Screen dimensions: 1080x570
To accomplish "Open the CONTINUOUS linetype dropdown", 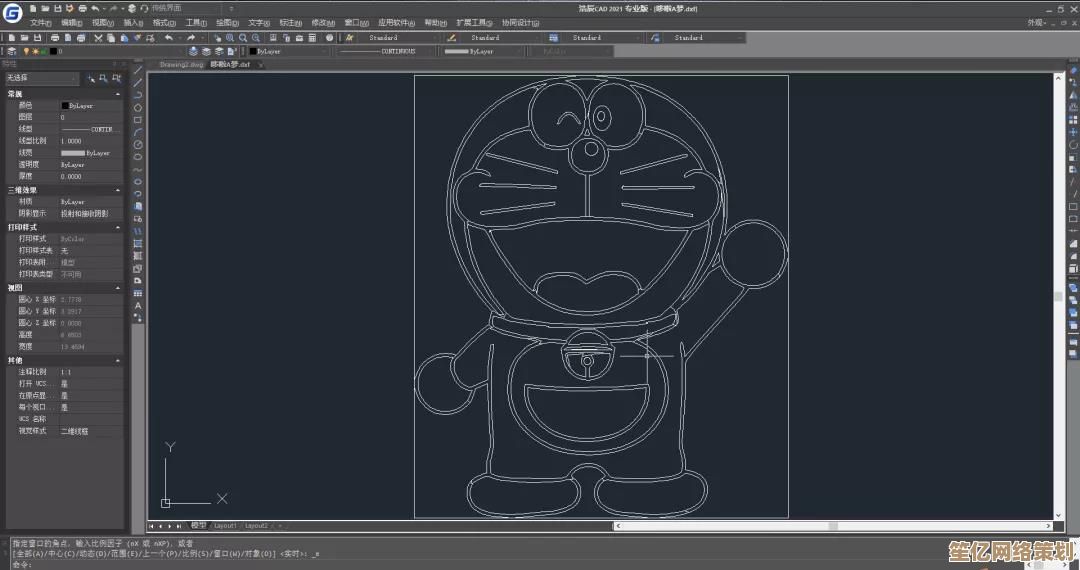I will click(385, 51).
